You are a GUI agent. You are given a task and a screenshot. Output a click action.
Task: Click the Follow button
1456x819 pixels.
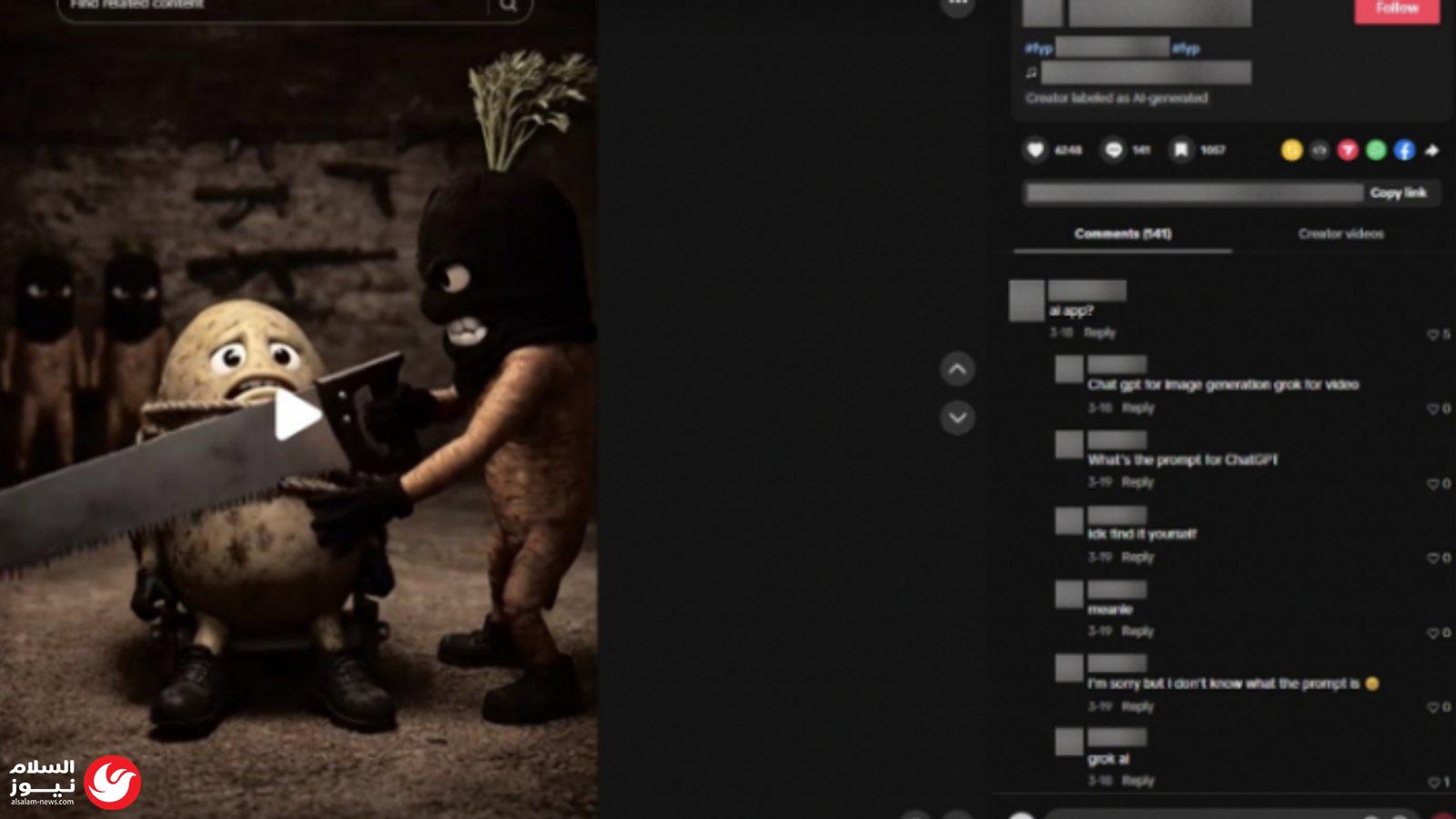point(1397,9)
